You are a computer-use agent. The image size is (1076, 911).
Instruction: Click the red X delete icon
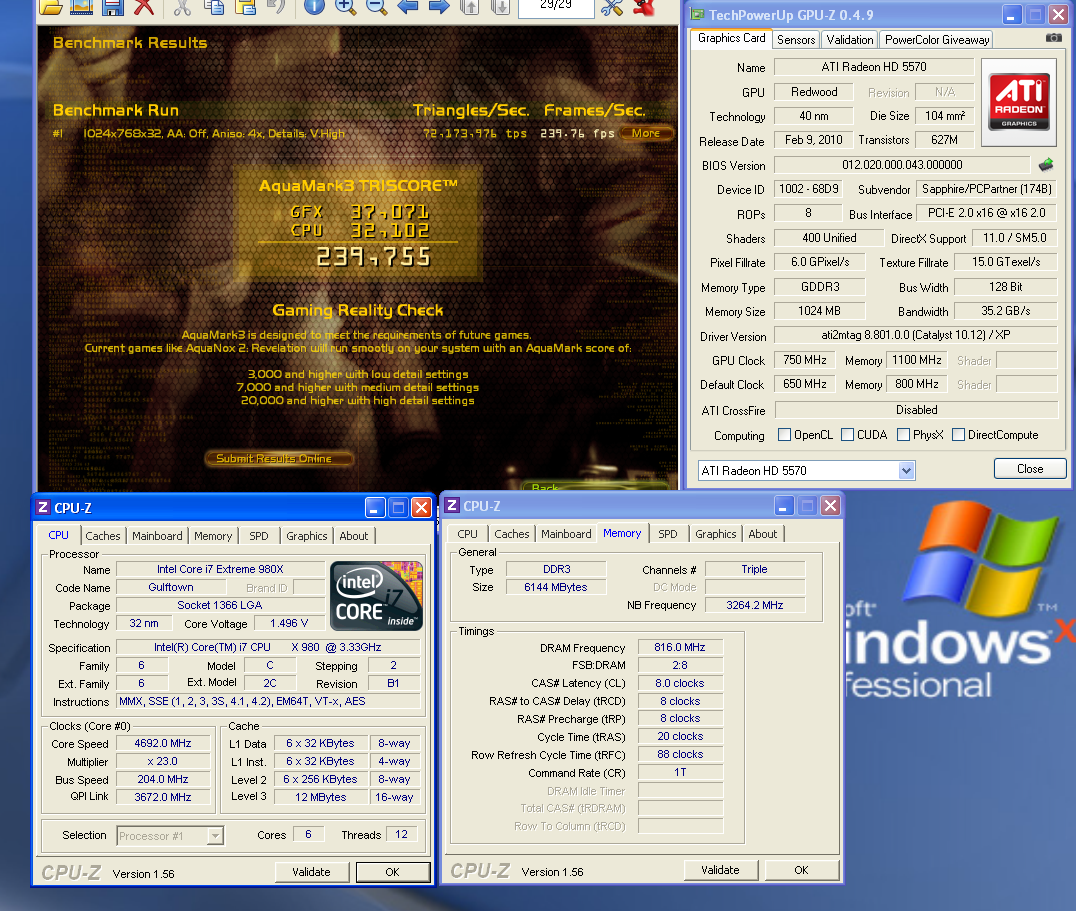[143, 7]
